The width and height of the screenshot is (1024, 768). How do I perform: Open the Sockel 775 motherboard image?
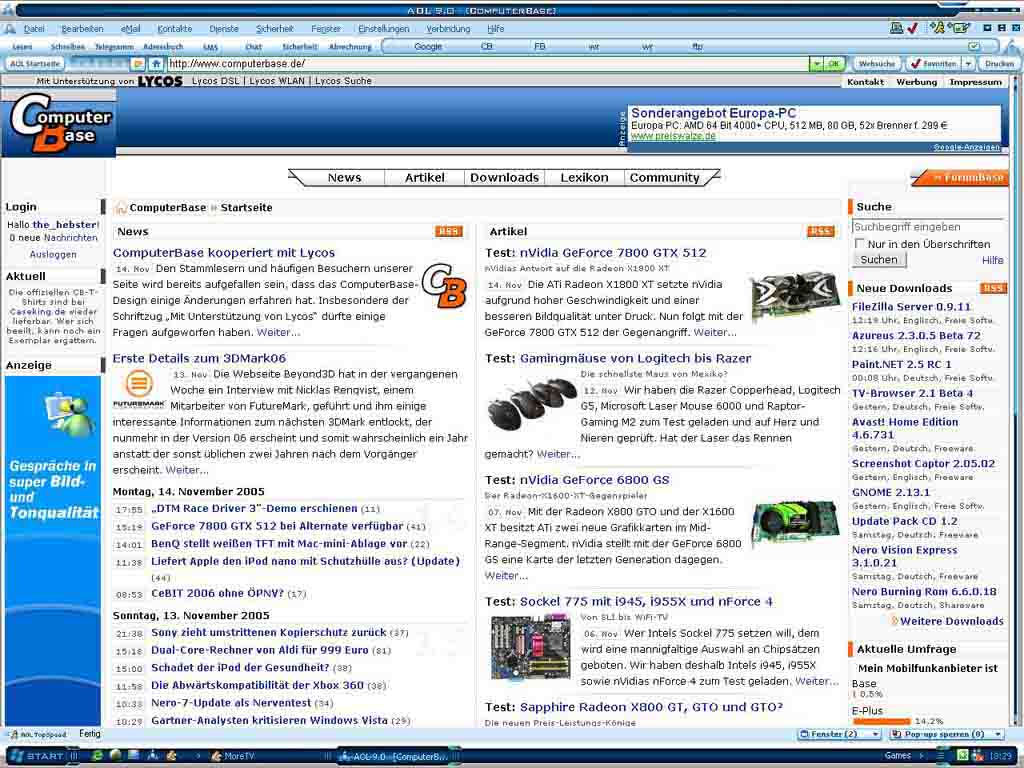[531, 648]
